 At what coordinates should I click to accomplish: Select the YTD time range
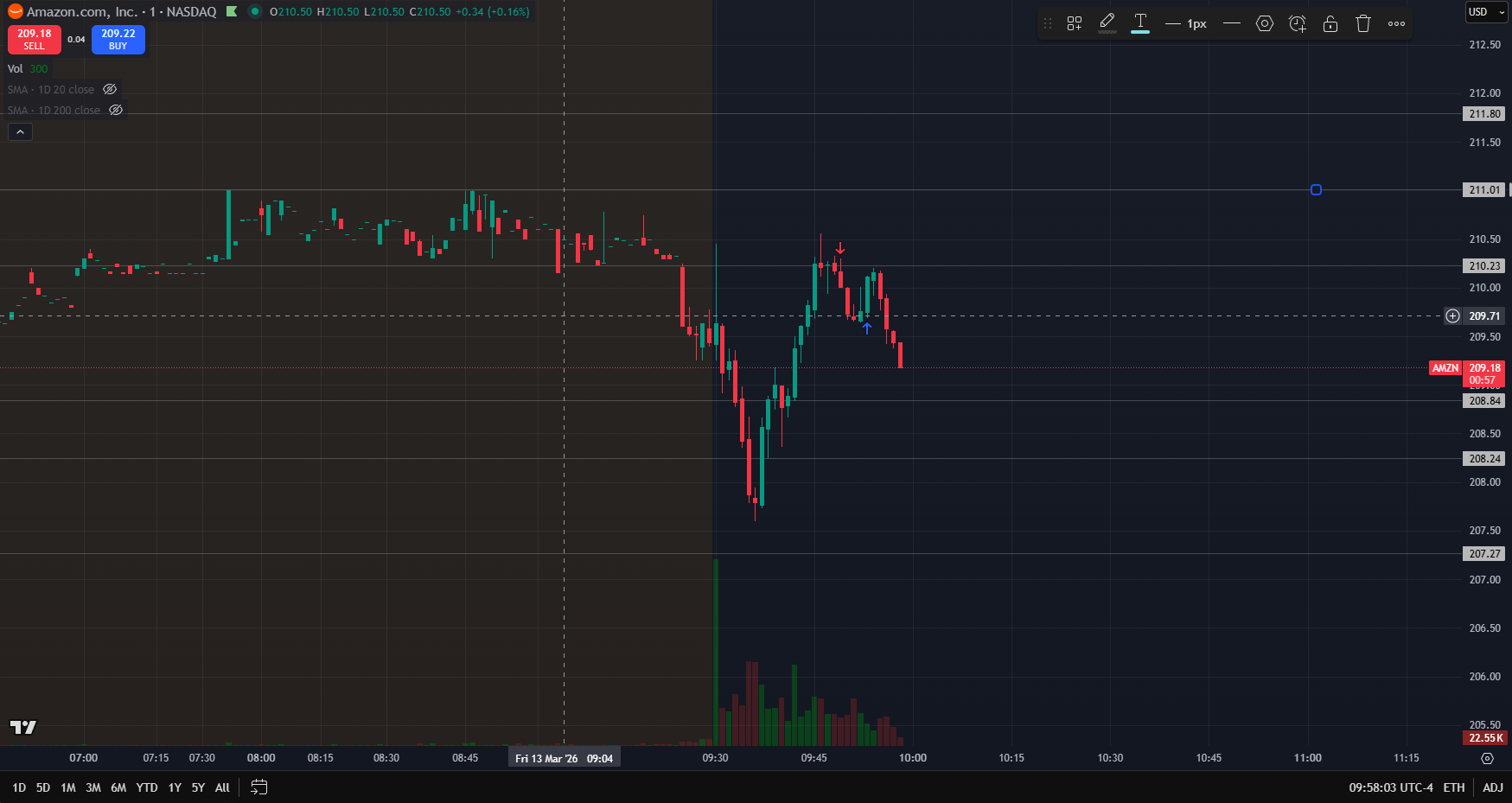point(147,787)
